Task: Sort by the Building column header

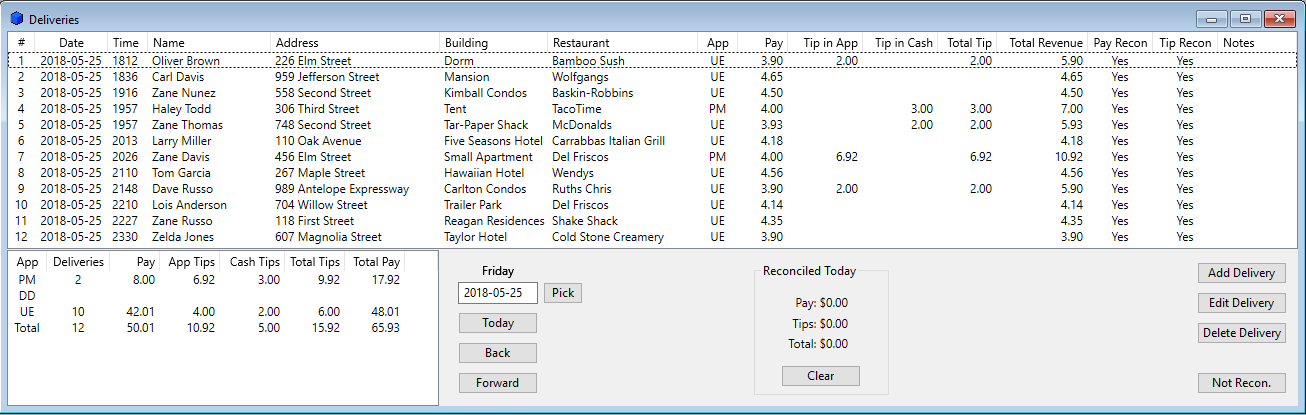Action: 494,43
